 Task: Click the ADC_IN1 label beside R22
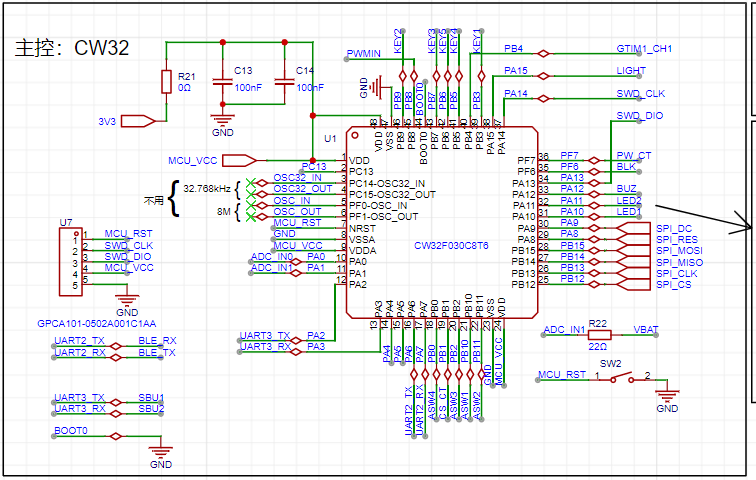coord(564,330)
